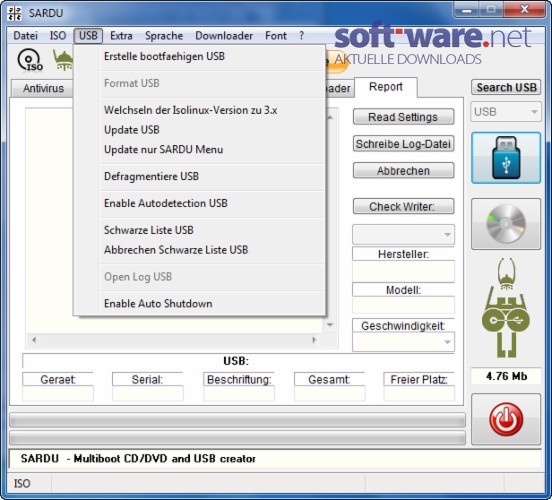Click the red power icon button

[x=506, y=419]
